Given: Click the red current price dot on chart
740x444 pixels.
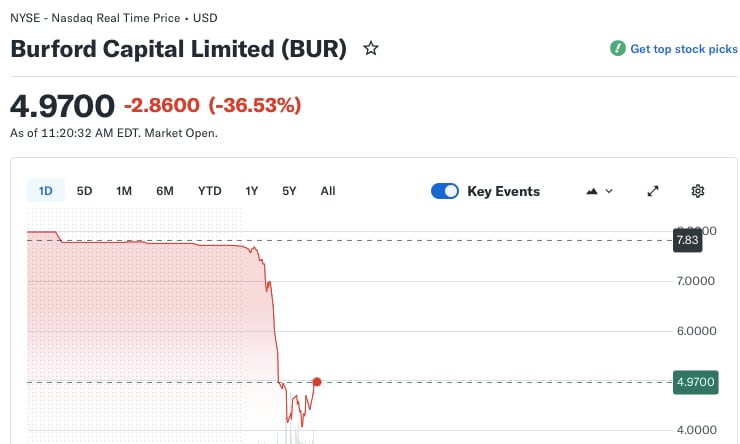Looking at the screenshot, I should click(317, 382).
